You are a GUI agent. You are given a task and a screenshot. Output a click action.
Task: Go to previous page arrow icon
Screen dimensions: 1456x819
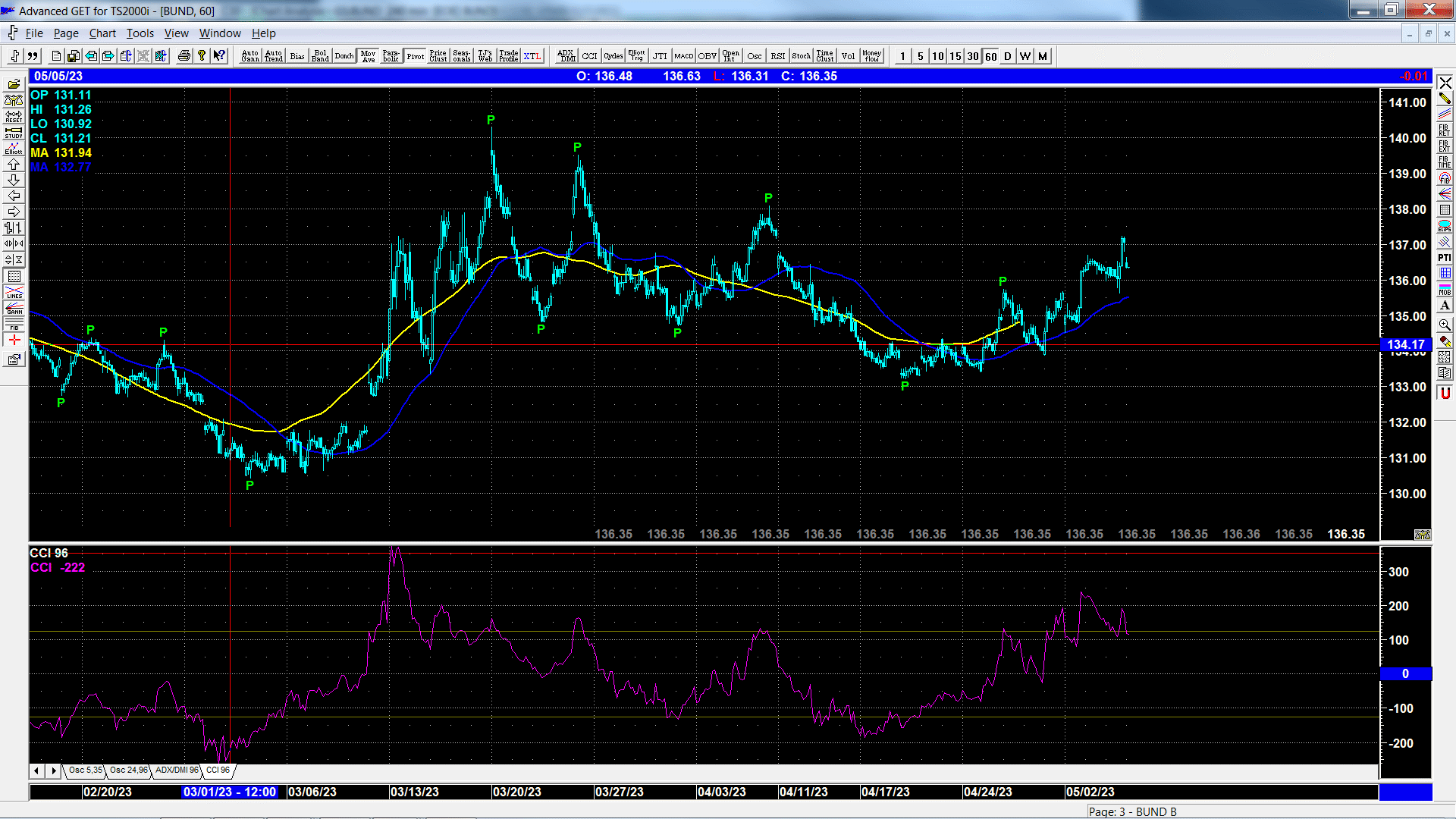tap(91, 56)
